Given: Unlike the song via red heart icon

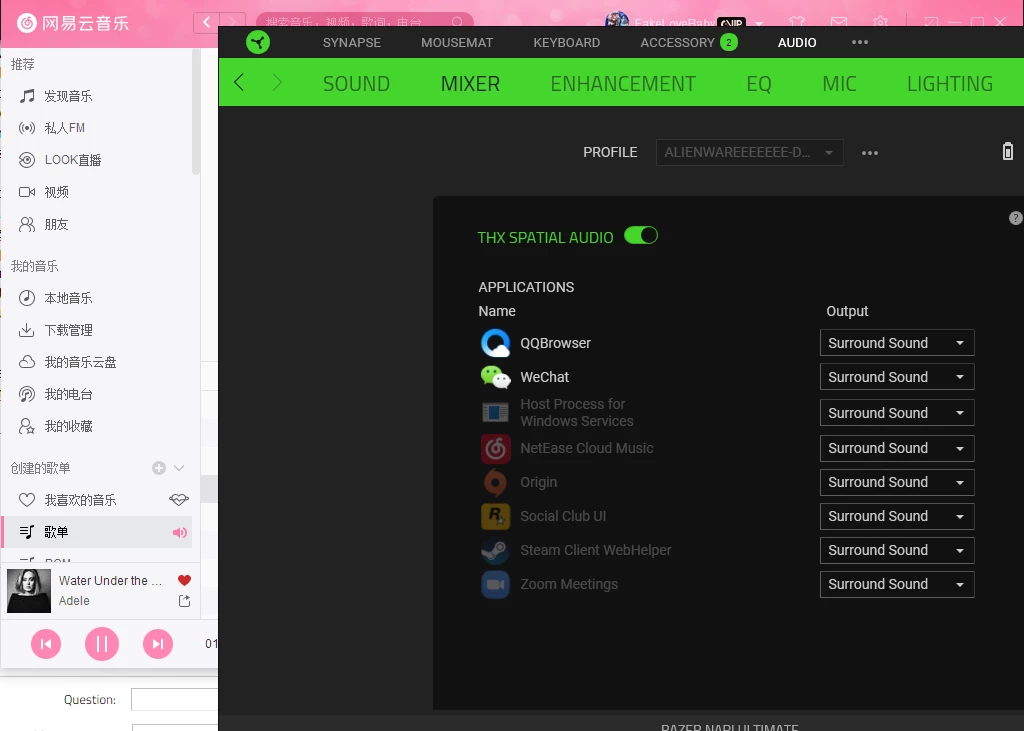Looking at the screenshot, I should click(184, 580).
